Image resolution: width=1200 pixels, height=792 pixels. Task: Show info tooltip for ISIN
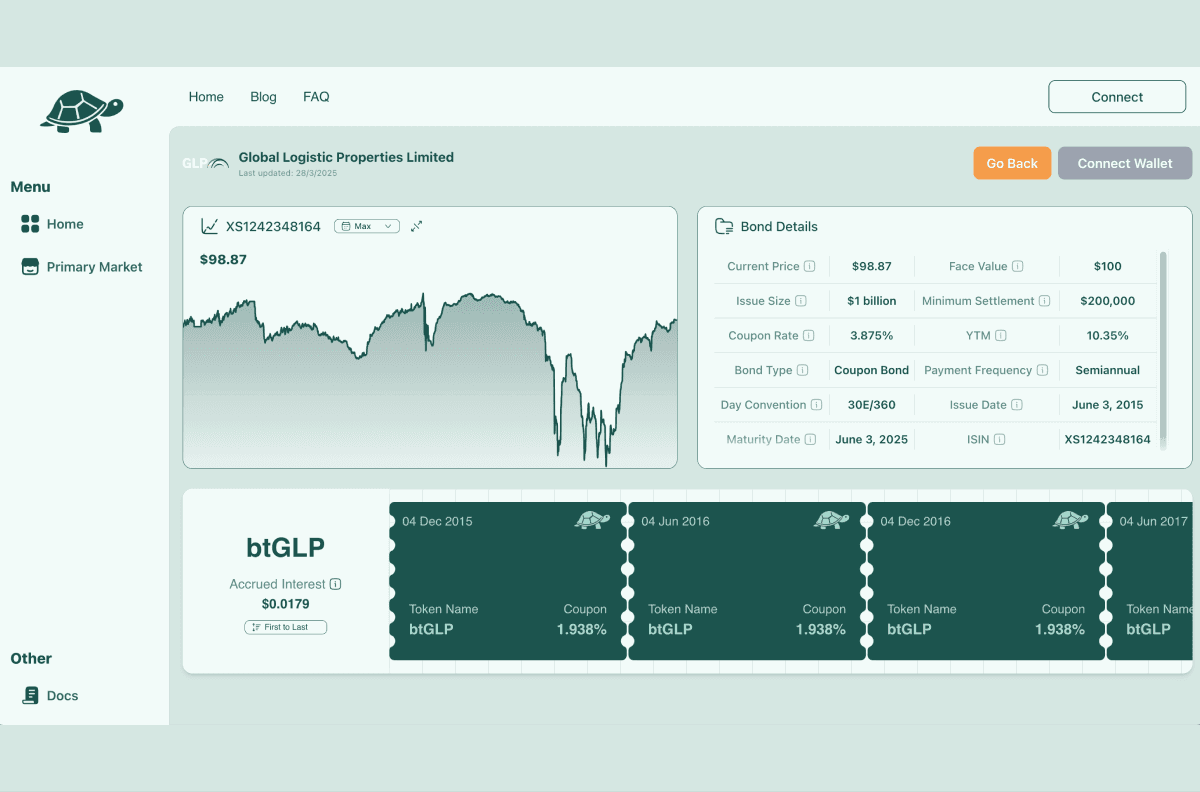tap(999, 439)
